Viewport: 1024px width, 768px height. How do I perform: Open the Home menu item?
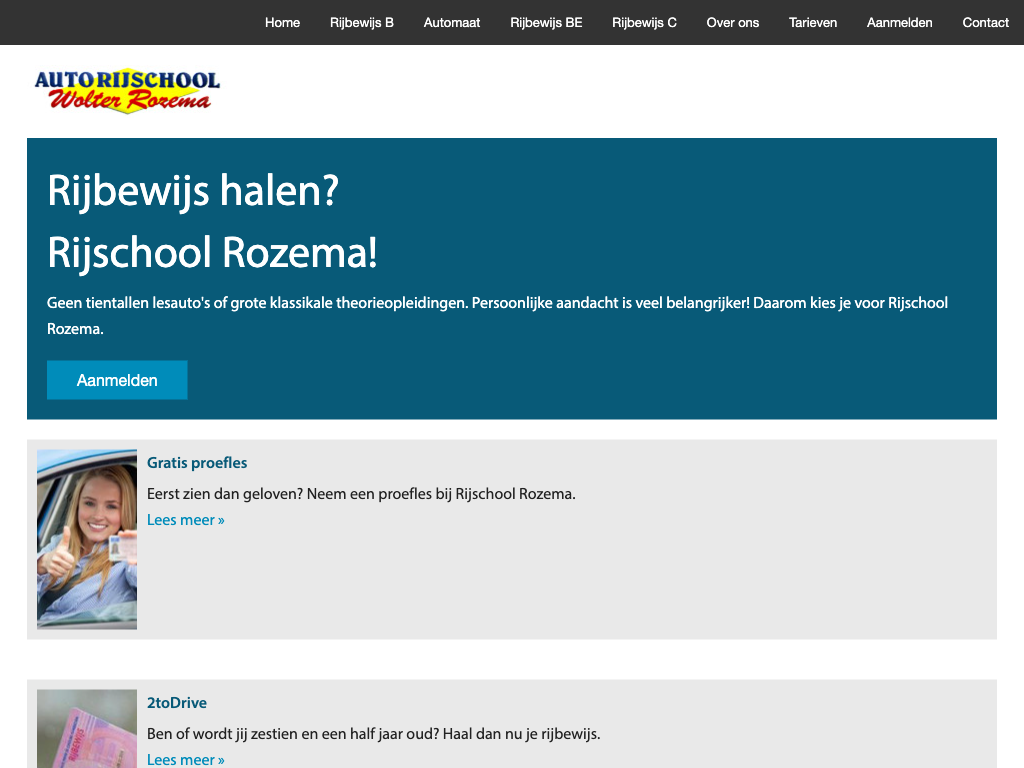(282, 22)
